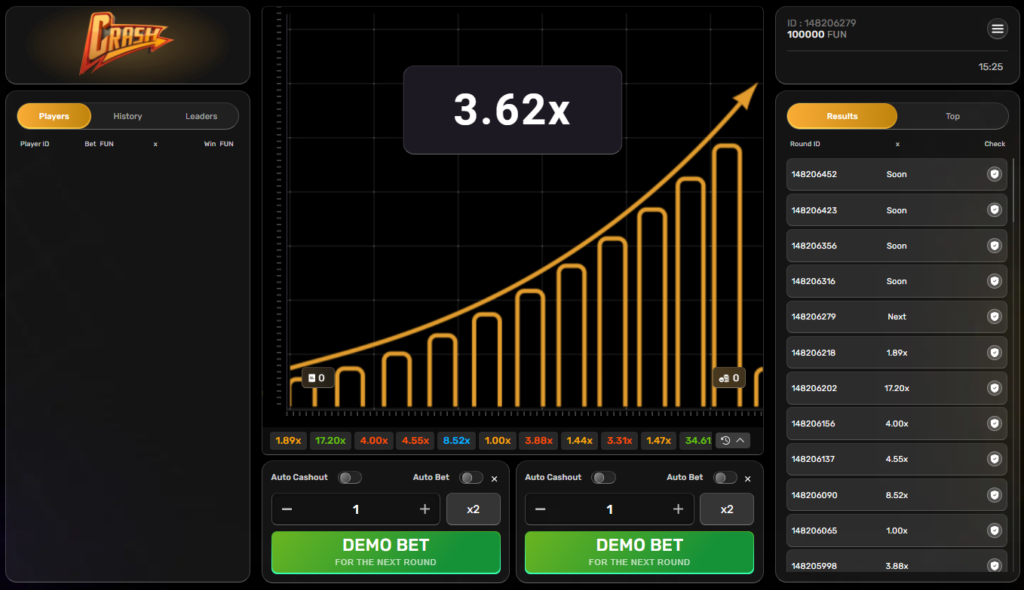Click the 17.20x chip in the history strip
The image size is (1024, 590).
(x=330, y=440)
